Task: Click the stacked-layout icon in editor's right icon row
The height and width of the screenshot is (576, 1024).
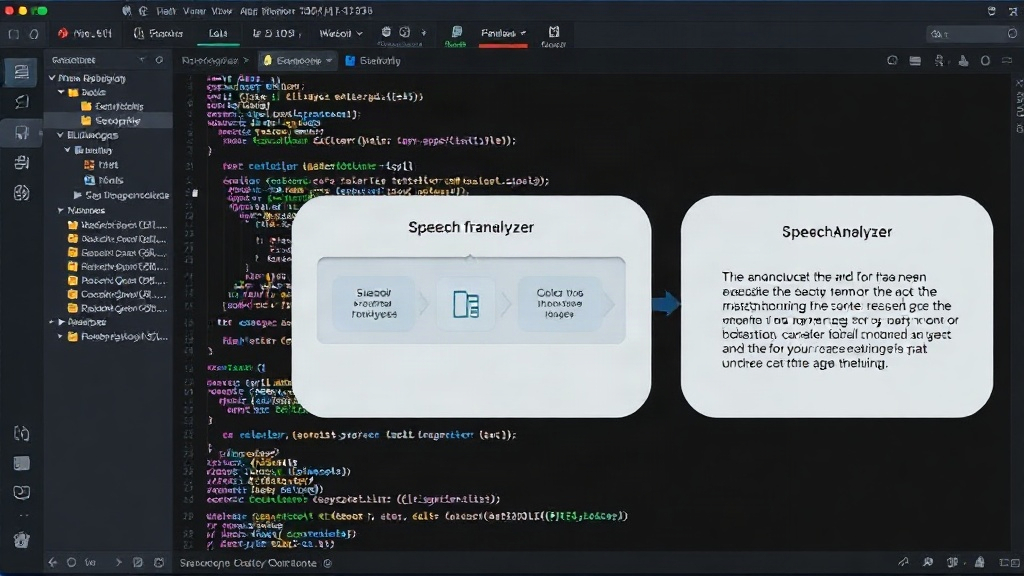Action: point(915,61)
